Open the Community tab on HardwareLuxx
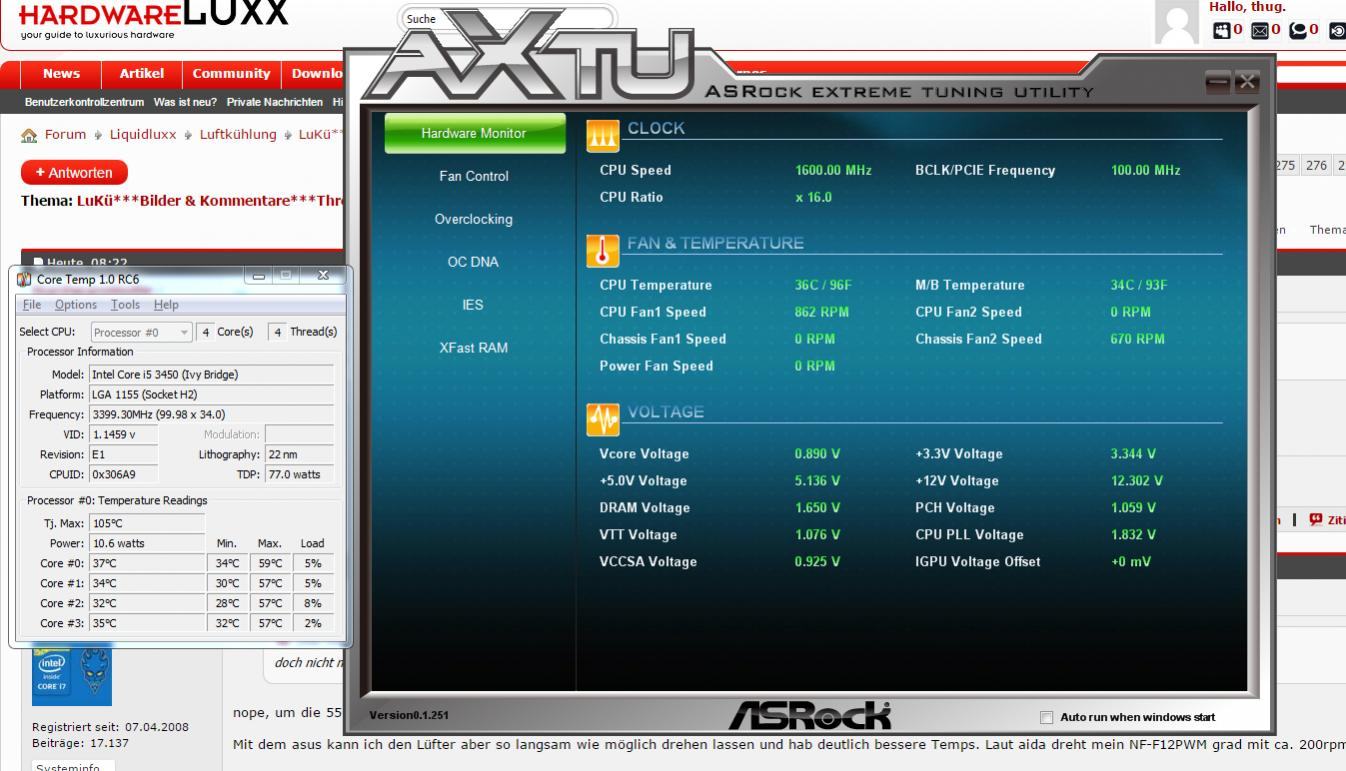The image size is (1346, 771). click(231, 74)
